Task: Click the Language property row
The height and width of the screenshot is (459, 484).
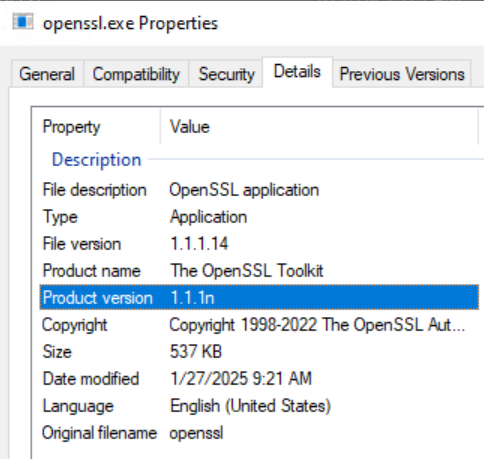Action: tap(259, 406)
